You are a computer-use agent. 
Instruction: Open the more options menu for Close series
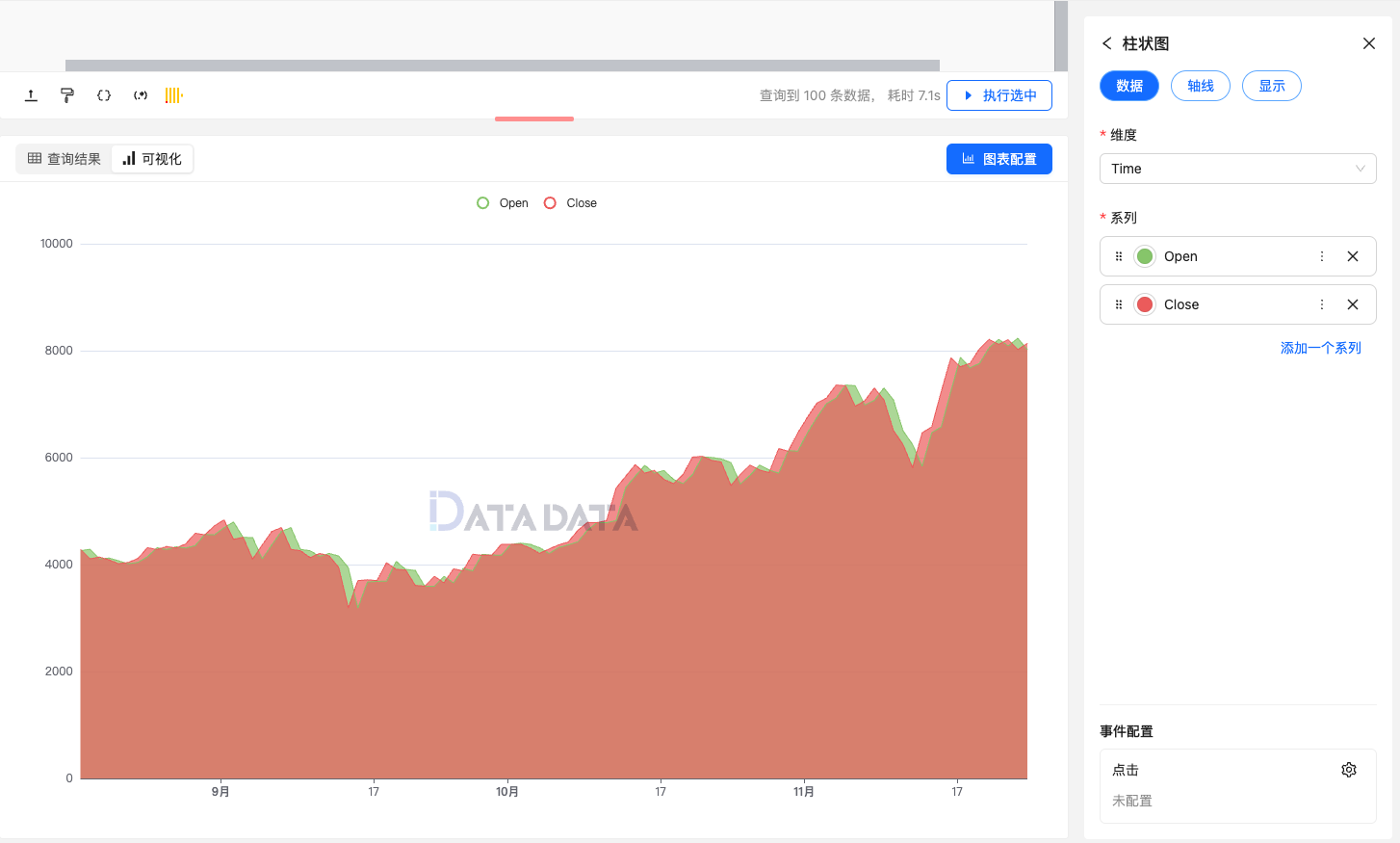(1322, 303)
